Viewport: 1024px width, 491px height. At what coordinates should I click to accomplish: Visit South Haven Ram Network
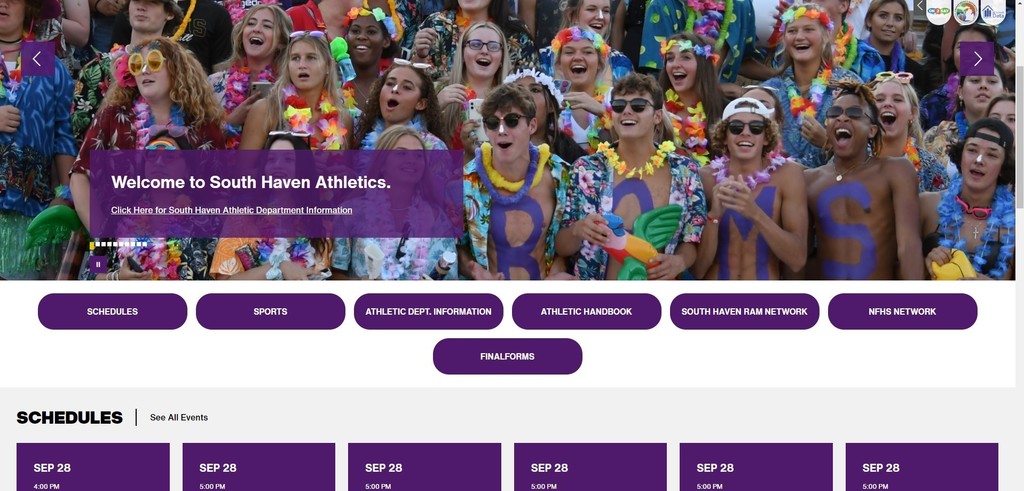point(744,311)
